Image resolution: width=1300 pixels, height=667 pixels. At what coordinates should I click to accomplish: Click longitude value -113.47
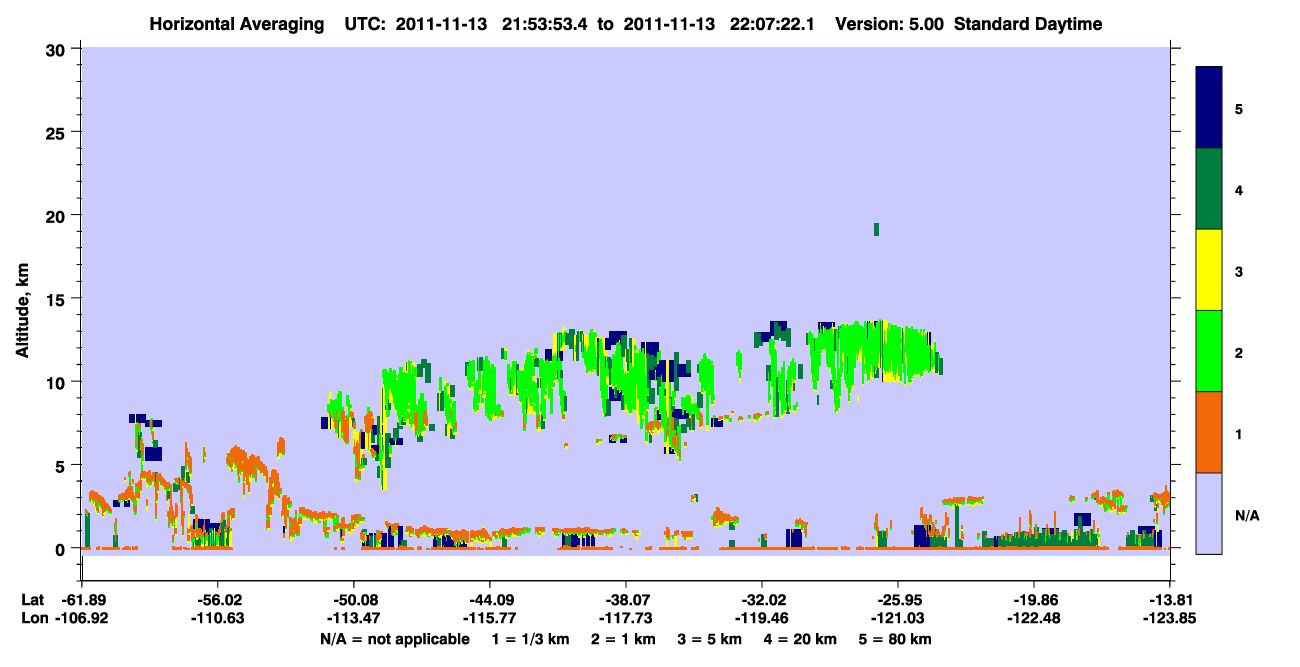pyautogui.click(x=354, y=618)
